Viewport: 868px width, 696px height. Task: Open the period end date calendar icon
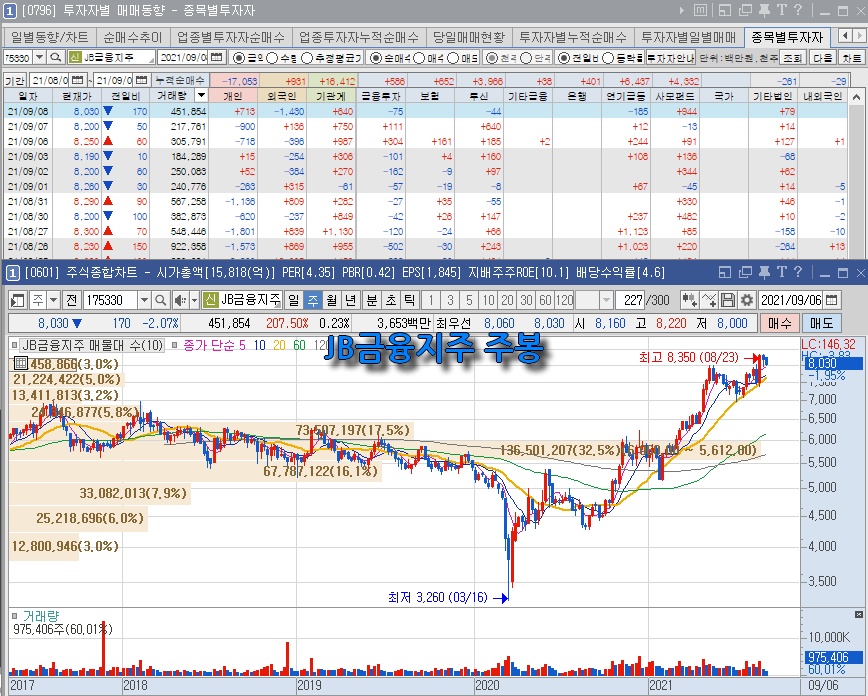(x=142, y=80)
